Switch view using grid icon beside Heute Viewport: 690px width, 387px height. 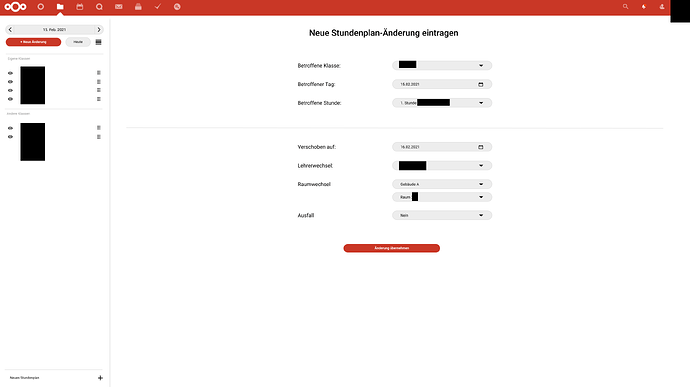pos(99,42)
